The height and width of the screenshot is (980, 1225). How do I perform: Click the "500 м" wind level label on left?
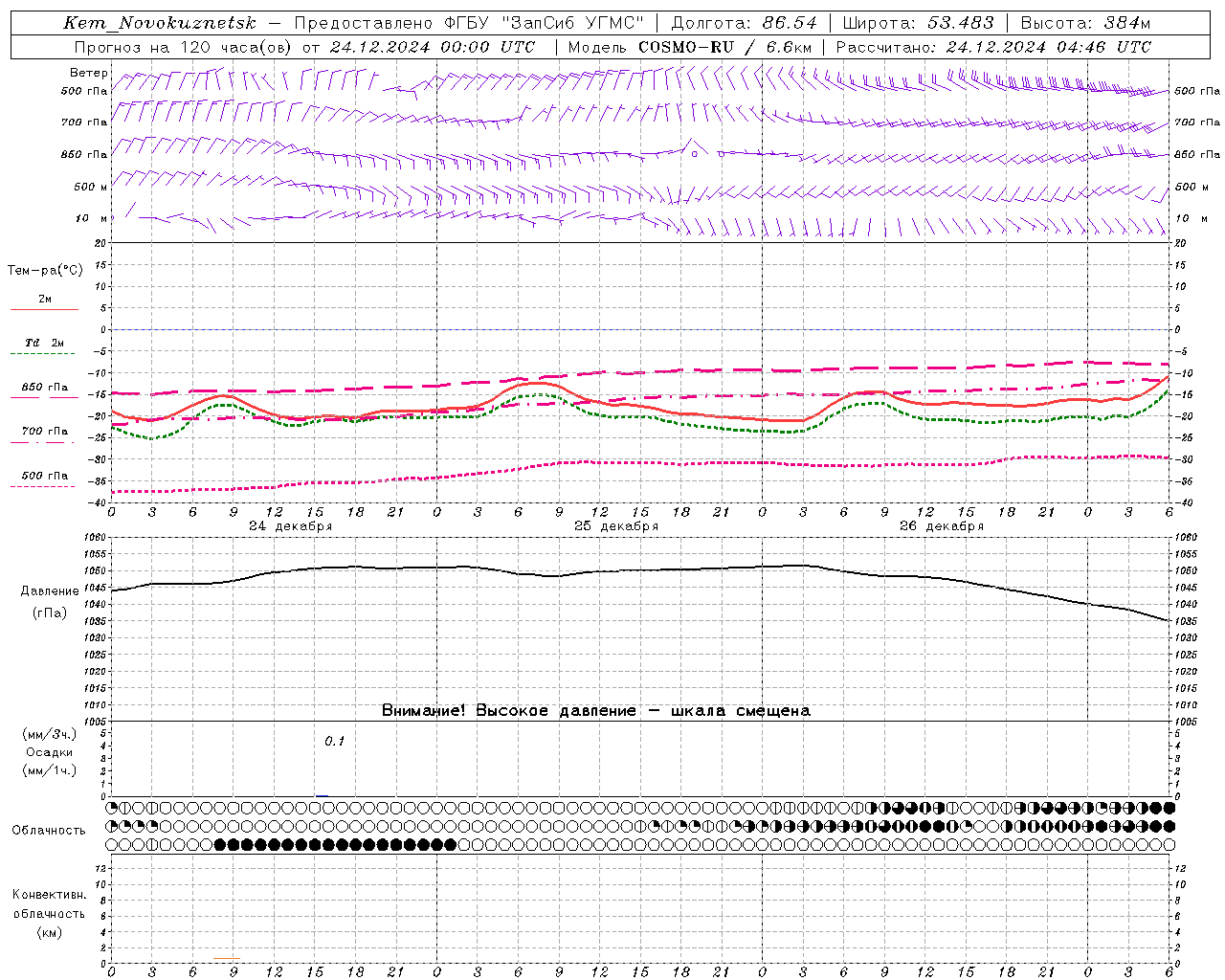tap(91, 187)
